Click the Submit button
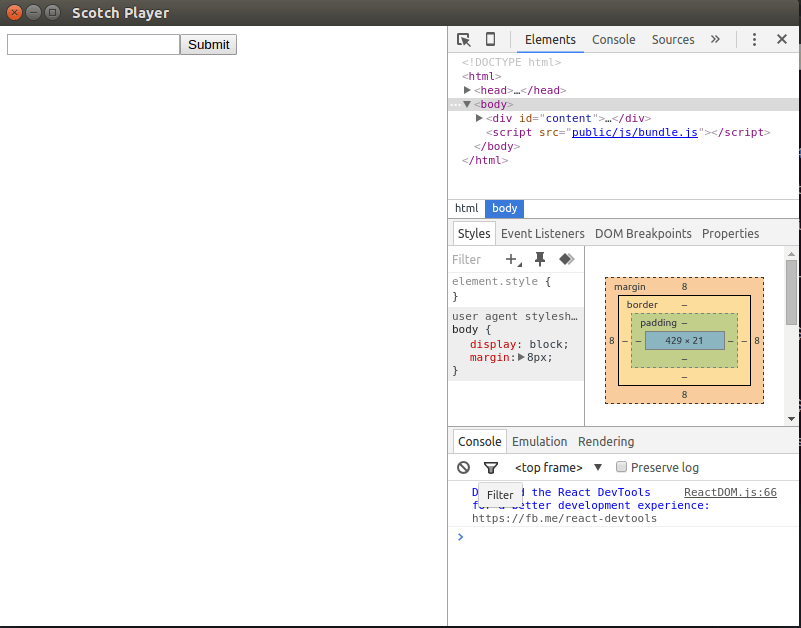Viewport: 801px width, 628px height. (x=208, y=44)
